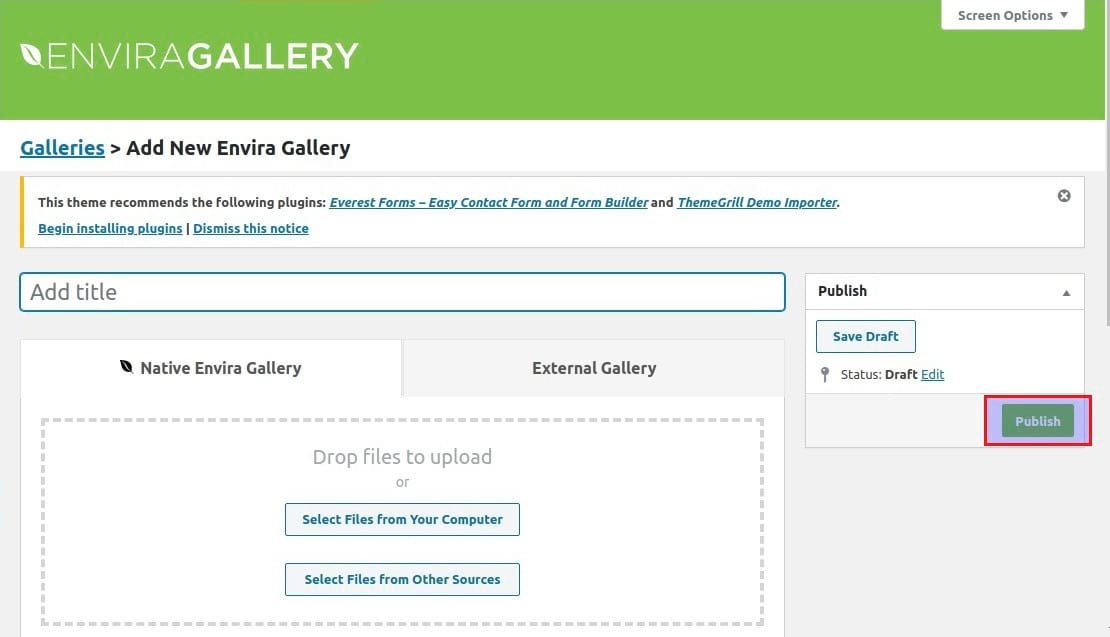Open the ThemeGrill Demo Importer link
This screenshot has width=1110, height=637.
pyautogui.click(x=757, y=202)
